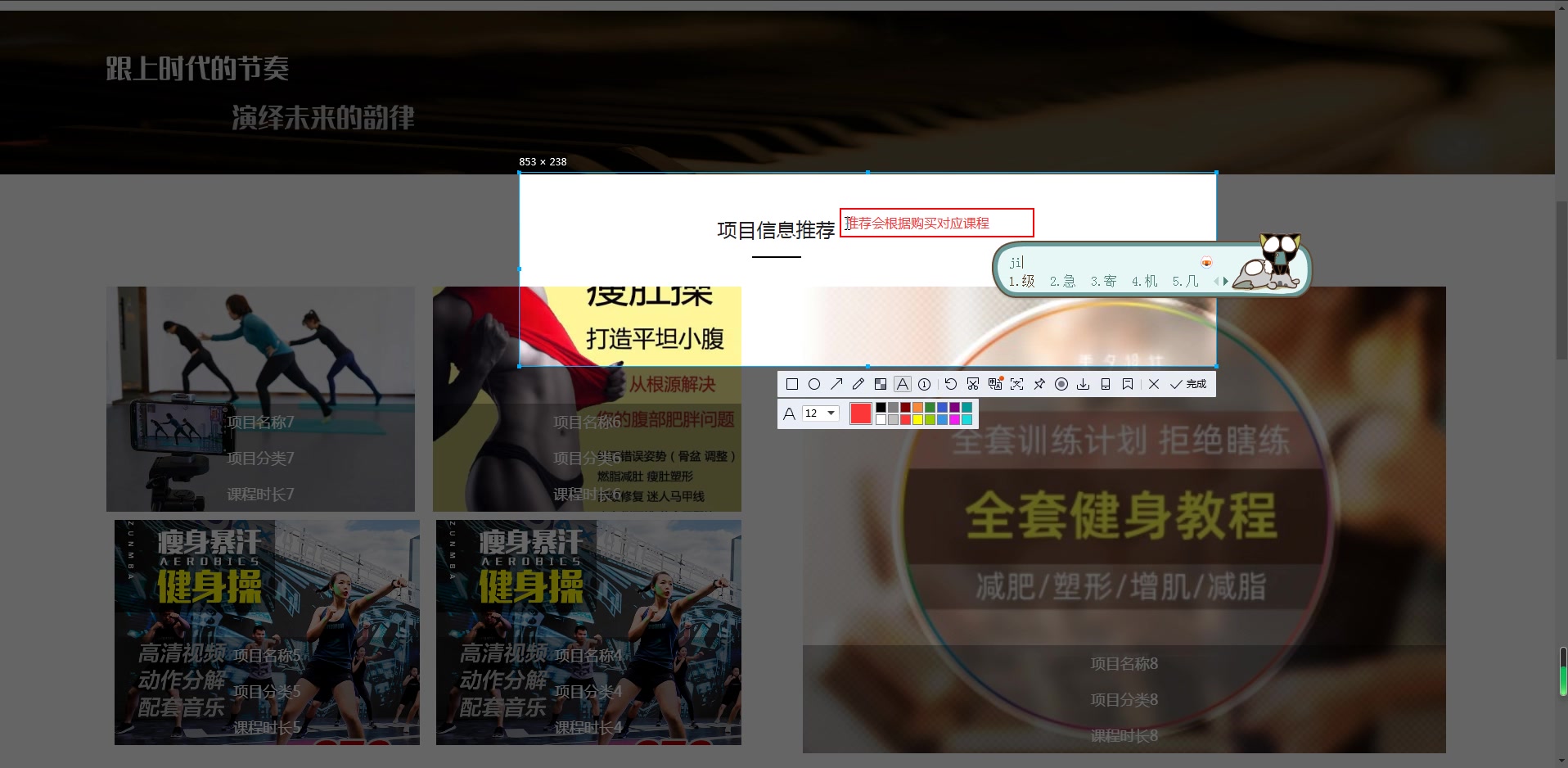Click the download icon to save screenshot
This screenshot has width=1568, height=768.
tap(1084, 383)
